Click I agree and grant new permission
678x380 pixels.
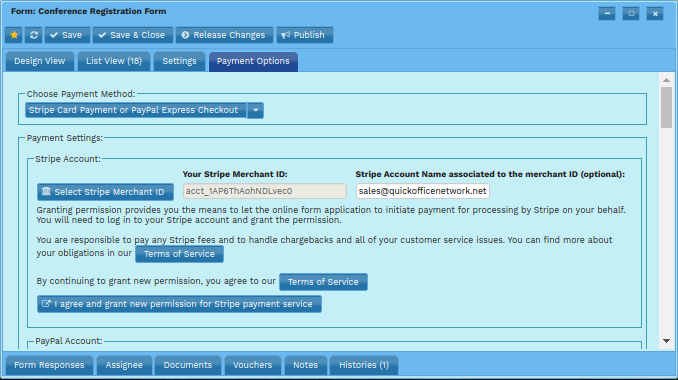tap(179, 304)
